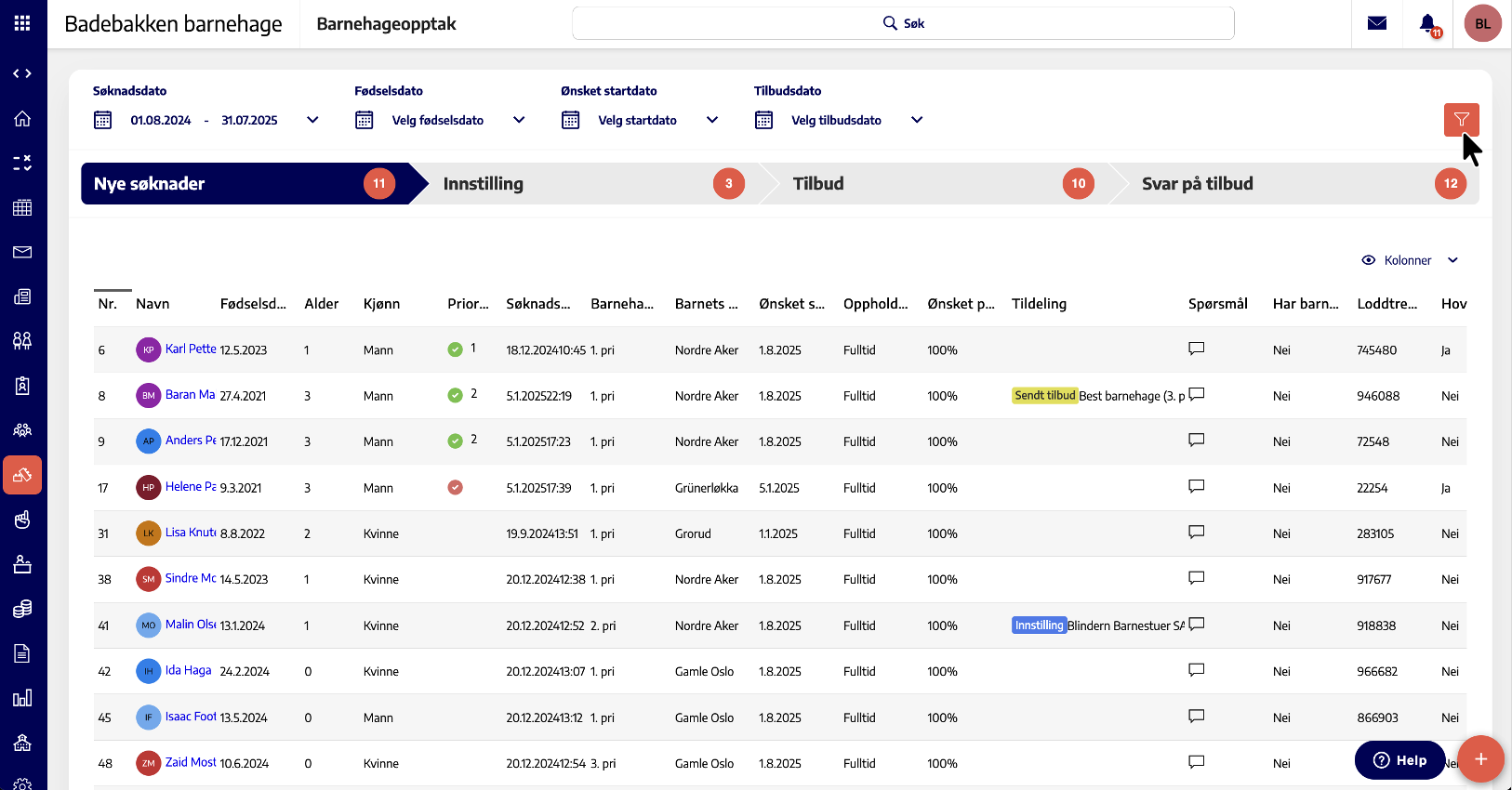Click into the Søk search field
This screenshot has height=790, width=1512.
[x=902, y=23]
